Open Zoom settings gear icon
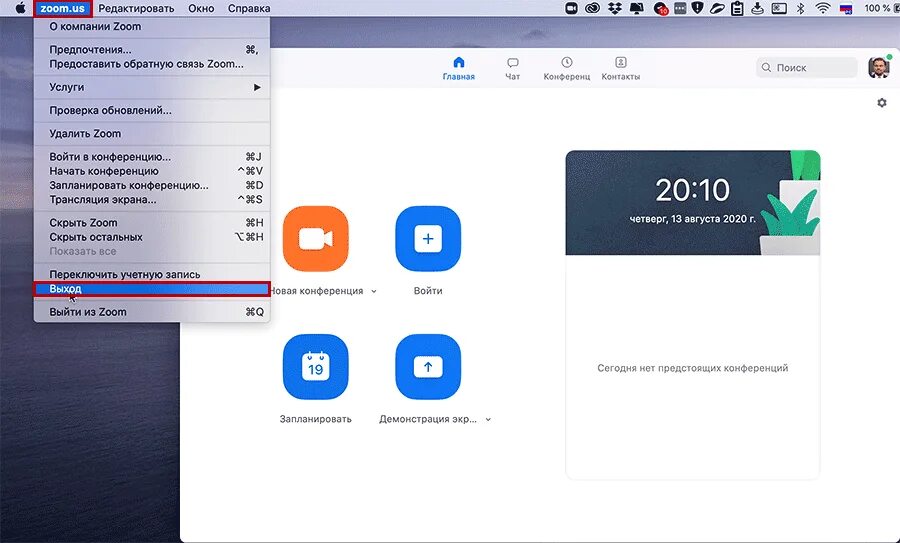Image resolution: width=900 pixels, height=543 pixels. (882, 103)
